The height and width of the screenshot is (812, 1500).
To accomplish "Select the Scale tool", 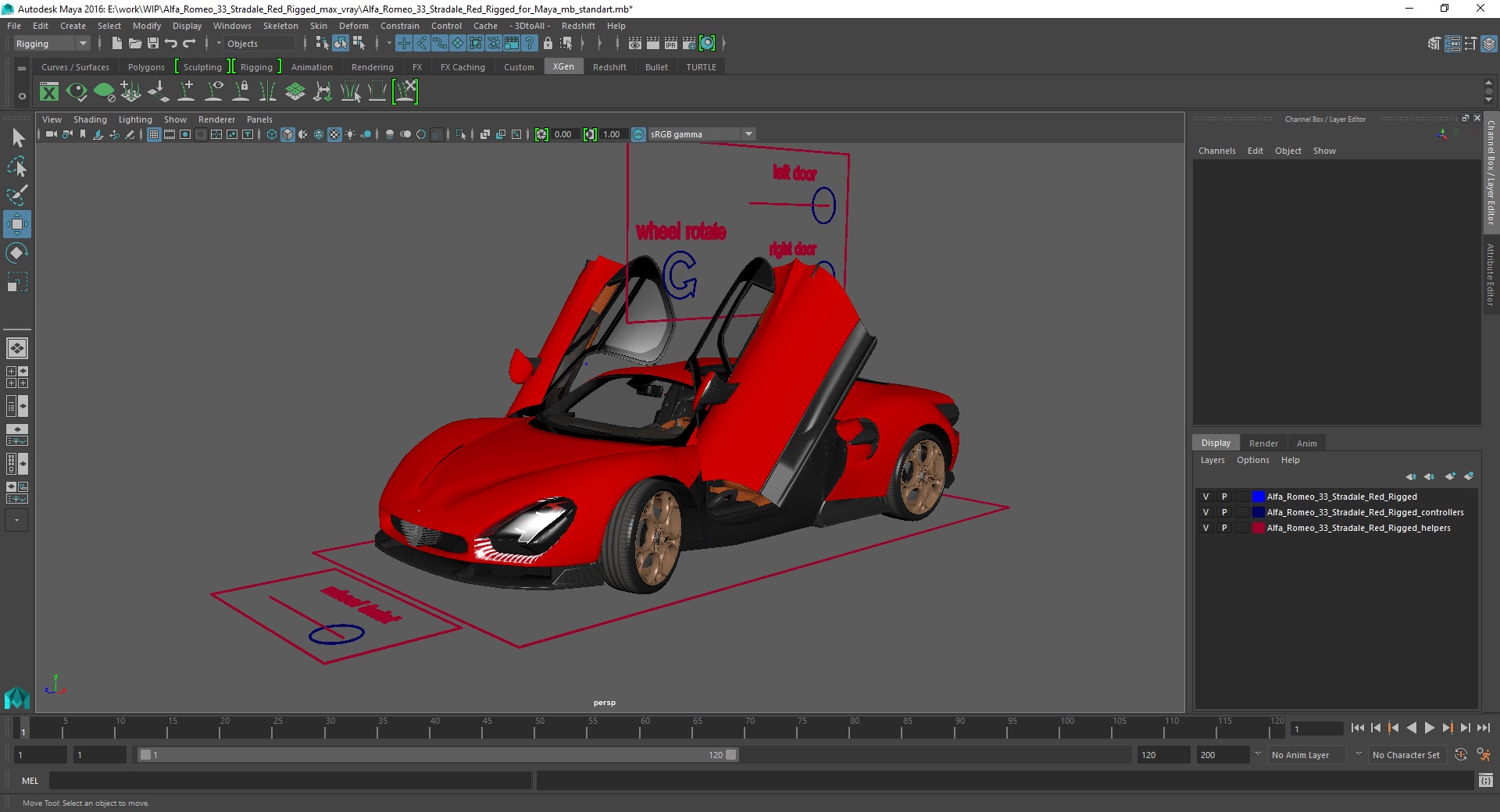I will tap(17, 282).
